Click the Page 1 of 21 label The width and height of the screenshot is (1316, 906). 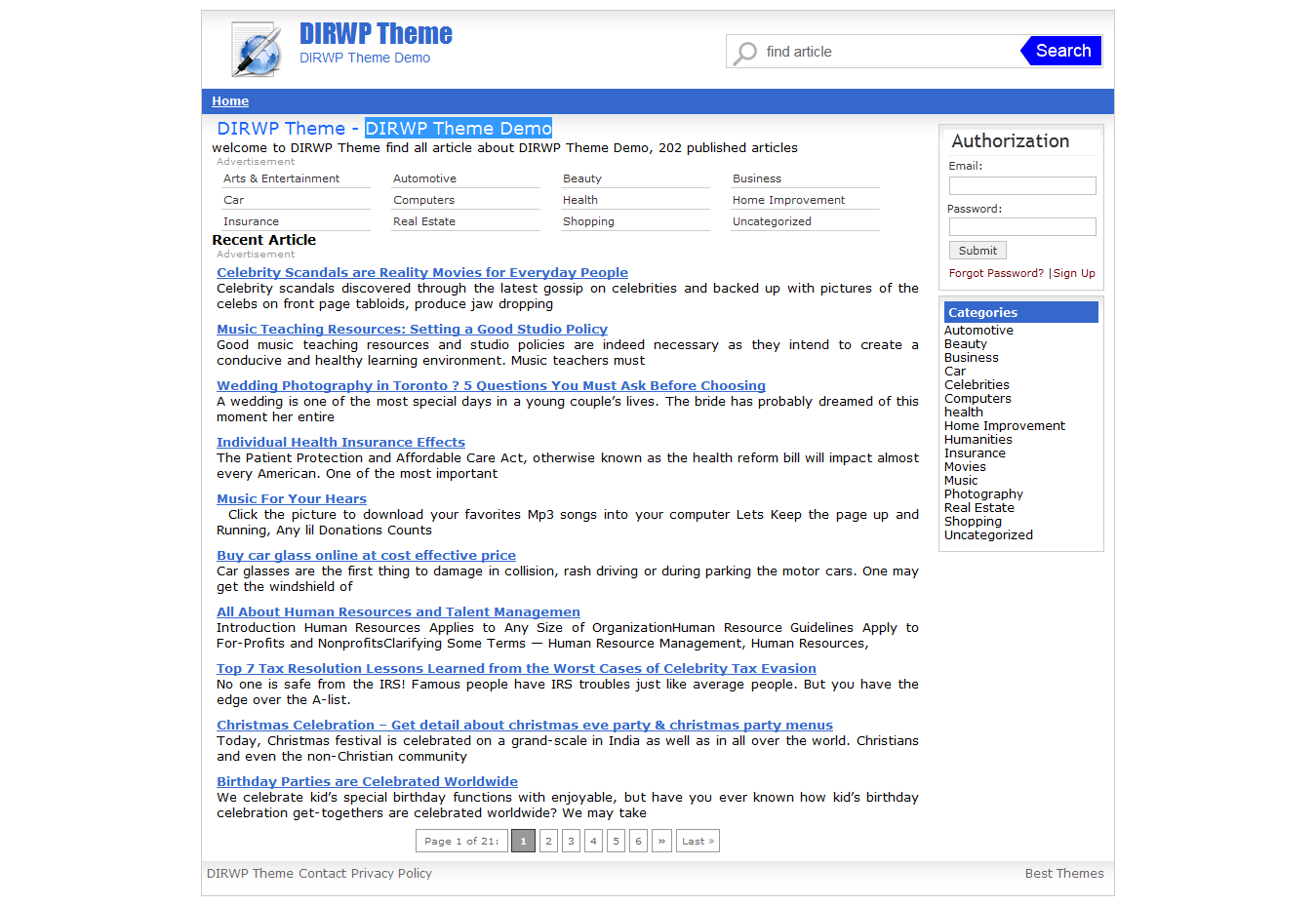[461, 841]
